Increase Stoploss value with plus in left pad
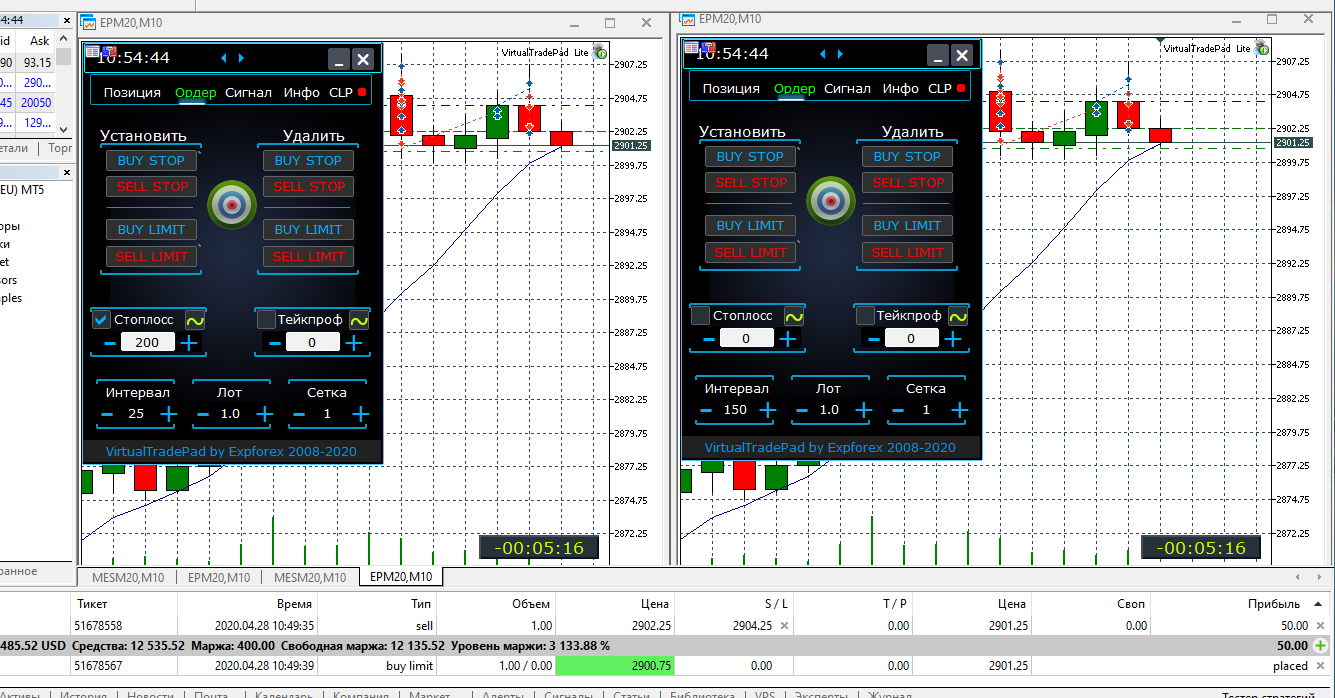This screenshot has width=1335, height=698. pos(189,344)
